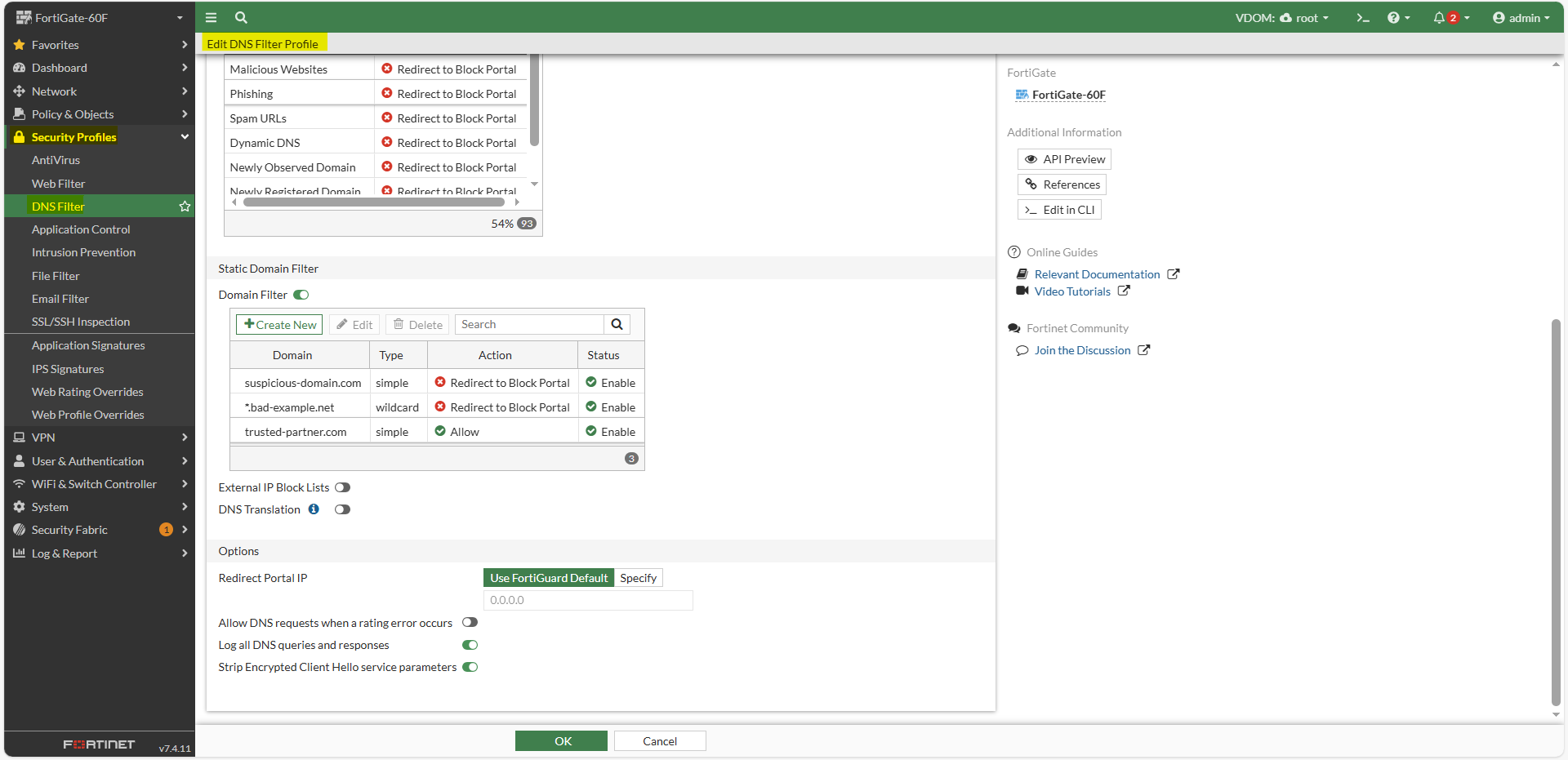Click the right panel vertical scrollbar
This screenshot has width=1568, height=760.
[x=1556, y=512]
